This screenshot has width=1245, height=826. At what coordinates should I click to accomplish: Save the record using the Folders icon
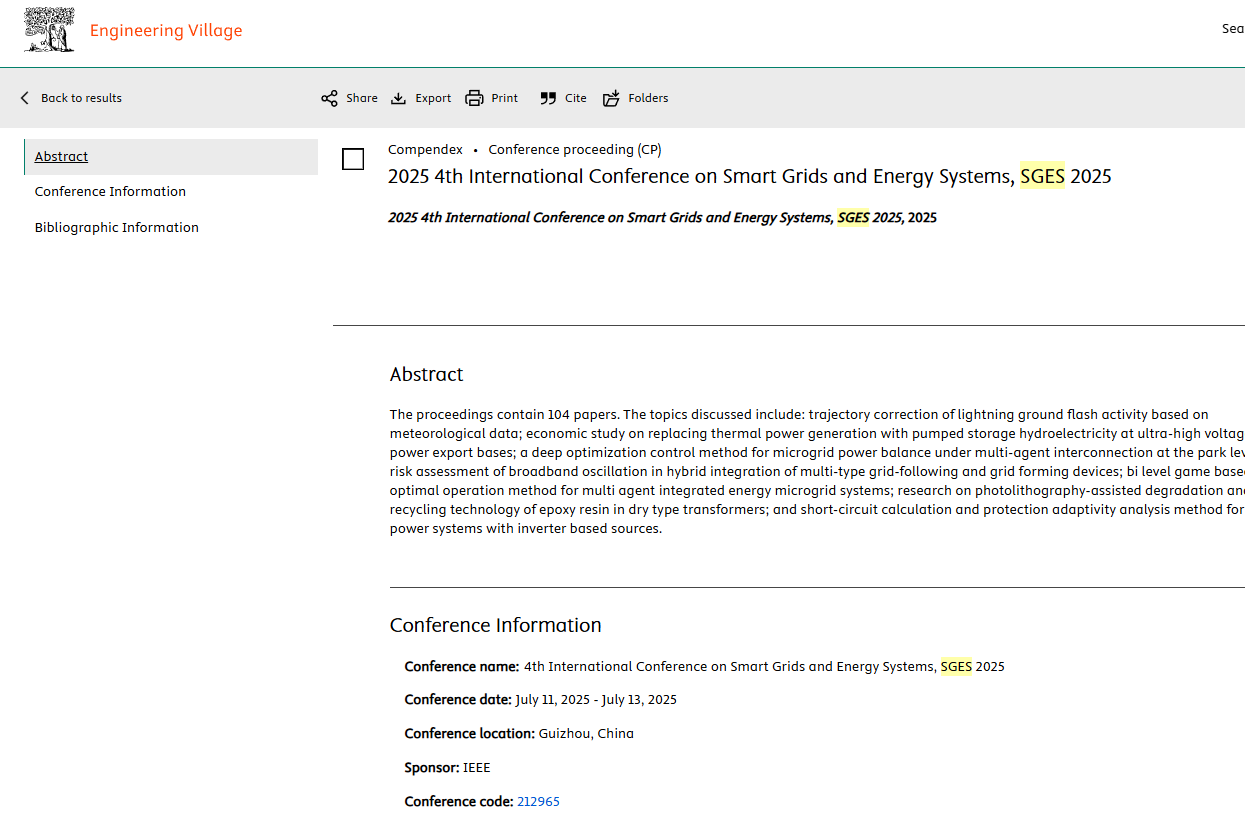coord(611,98)
